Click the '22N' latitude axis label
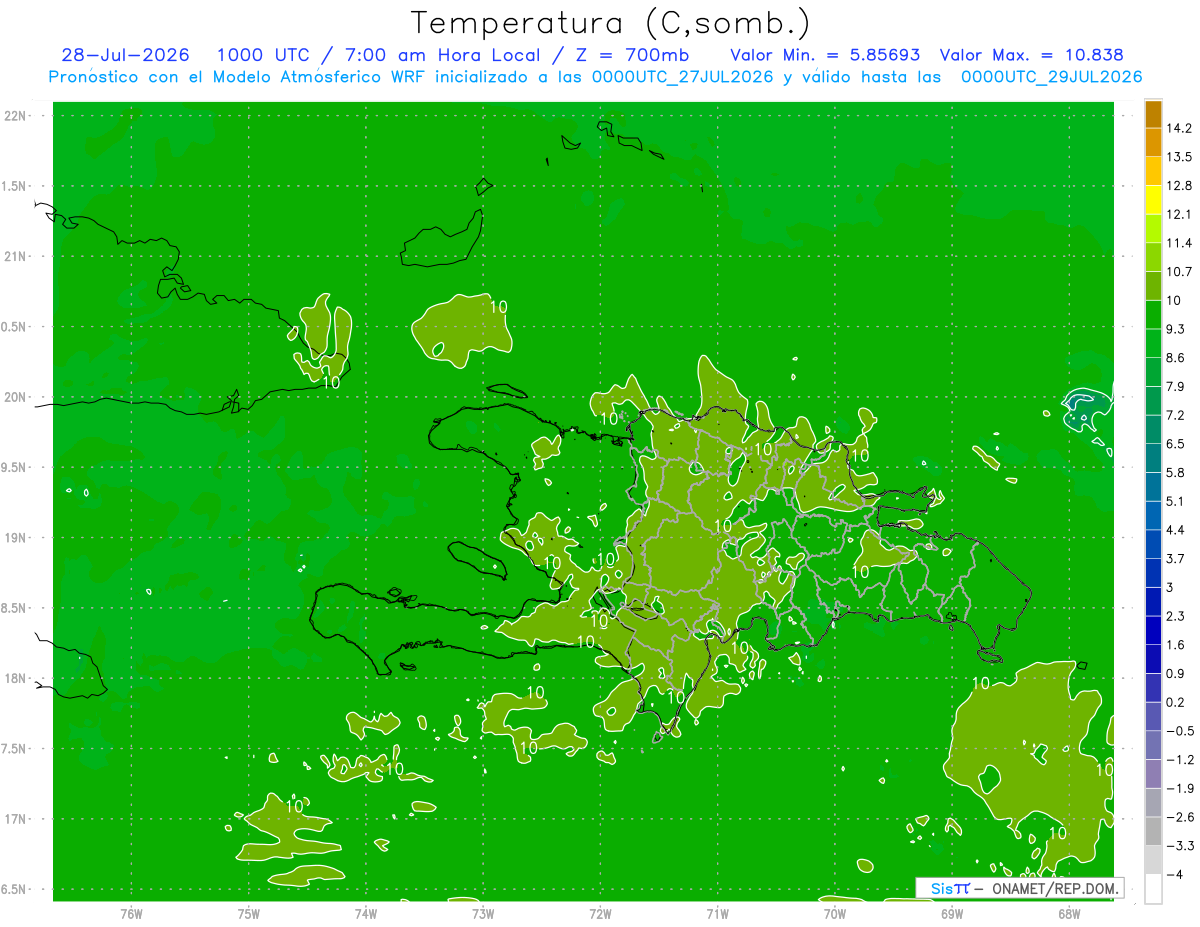This screenshot has height=927, width=1200. pos(17,116)
